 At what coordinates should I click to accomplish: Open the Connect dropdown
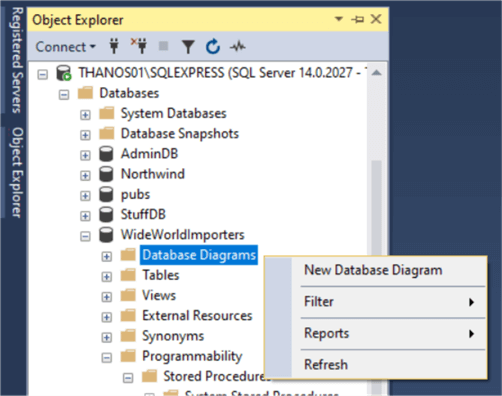(66, 47)
